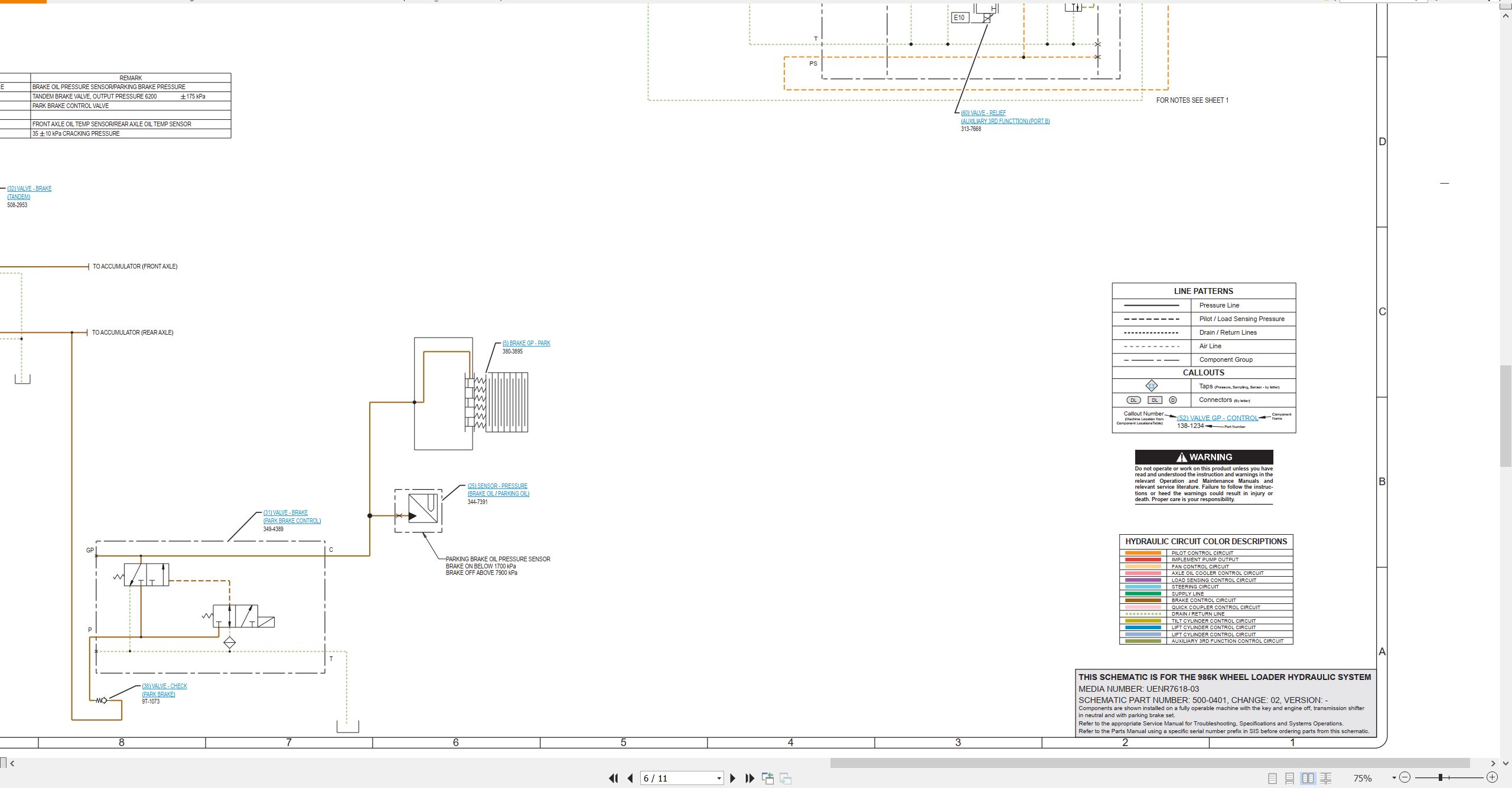The width and height of the screenshot is (1512, 788).
Task: Click the REMARK column header
Action: tap(131, 78)
